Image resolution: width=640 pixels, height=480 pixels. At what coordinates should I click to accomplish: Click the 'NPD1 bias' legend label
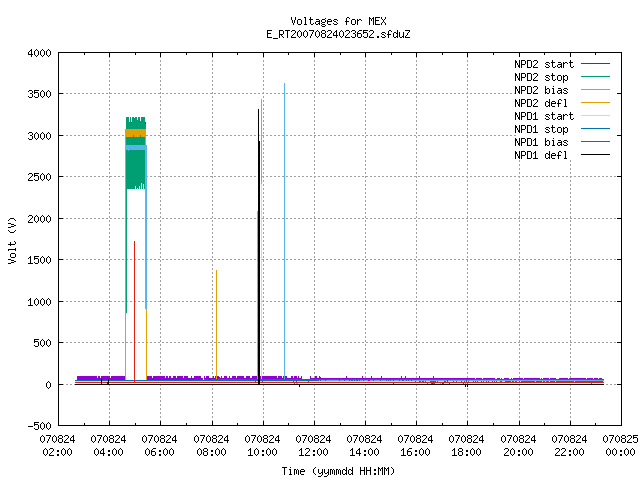point(541,142)
